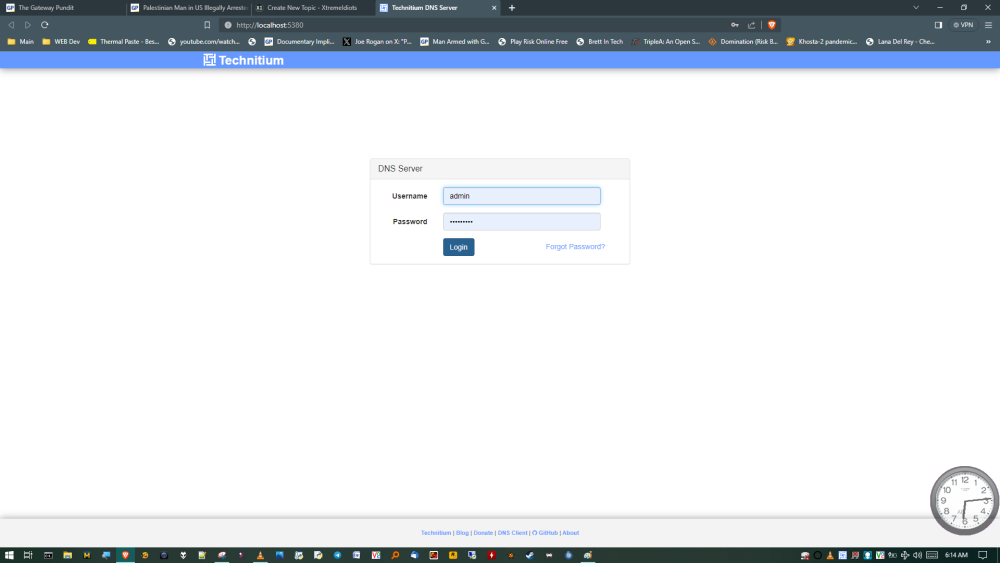Viewport: 1000px width, 563px height.
Task: Open VLC from the taskbar
Action: click(x=261, y=555)
